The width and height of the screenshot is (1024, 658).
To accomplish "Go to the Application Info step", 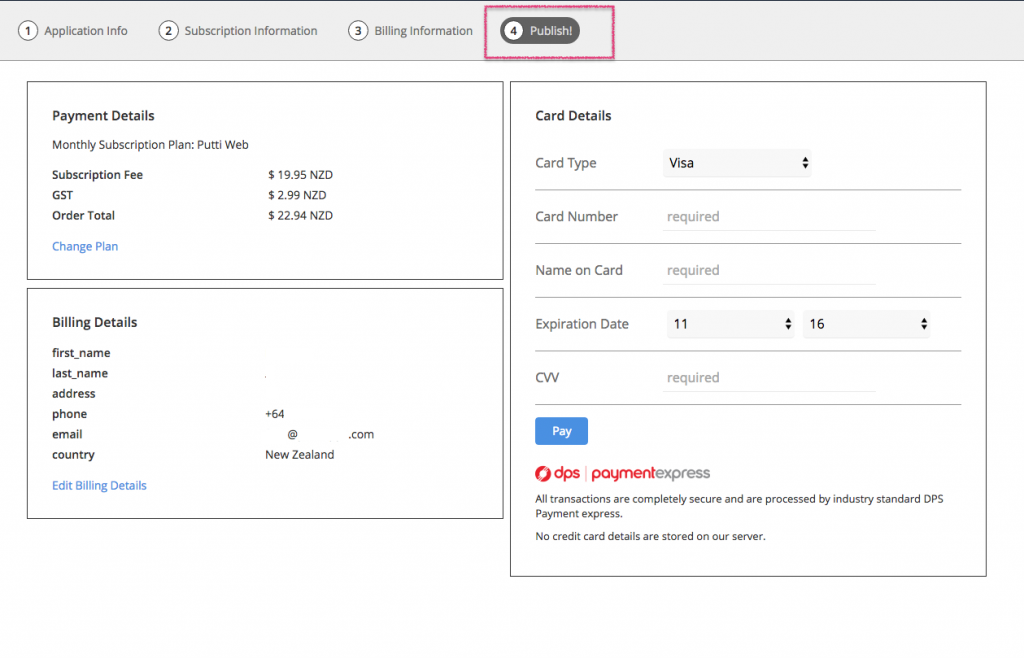I will coord(85,31).
